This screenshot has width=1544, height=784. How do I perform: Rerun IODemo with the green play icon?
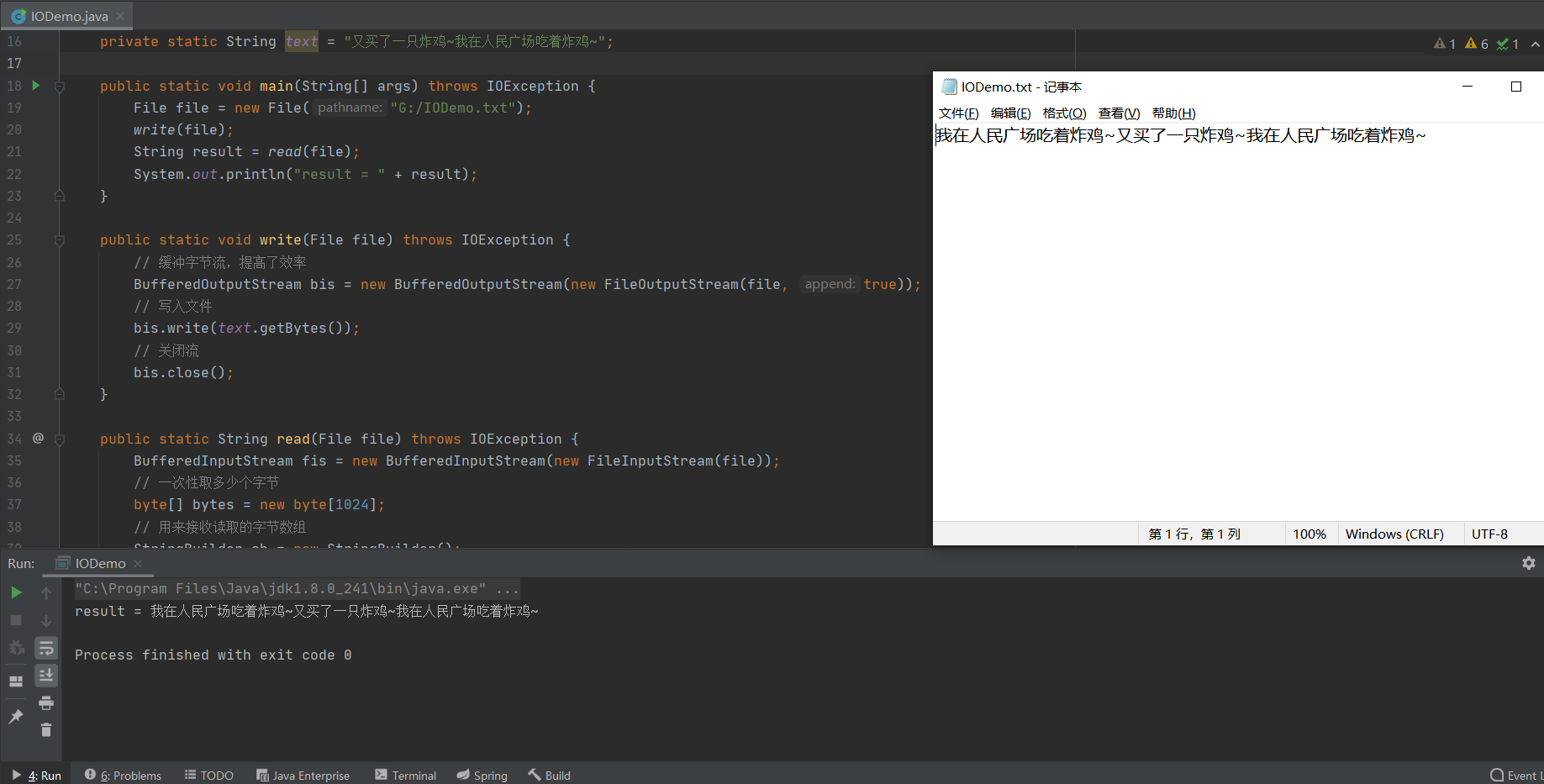16,592
